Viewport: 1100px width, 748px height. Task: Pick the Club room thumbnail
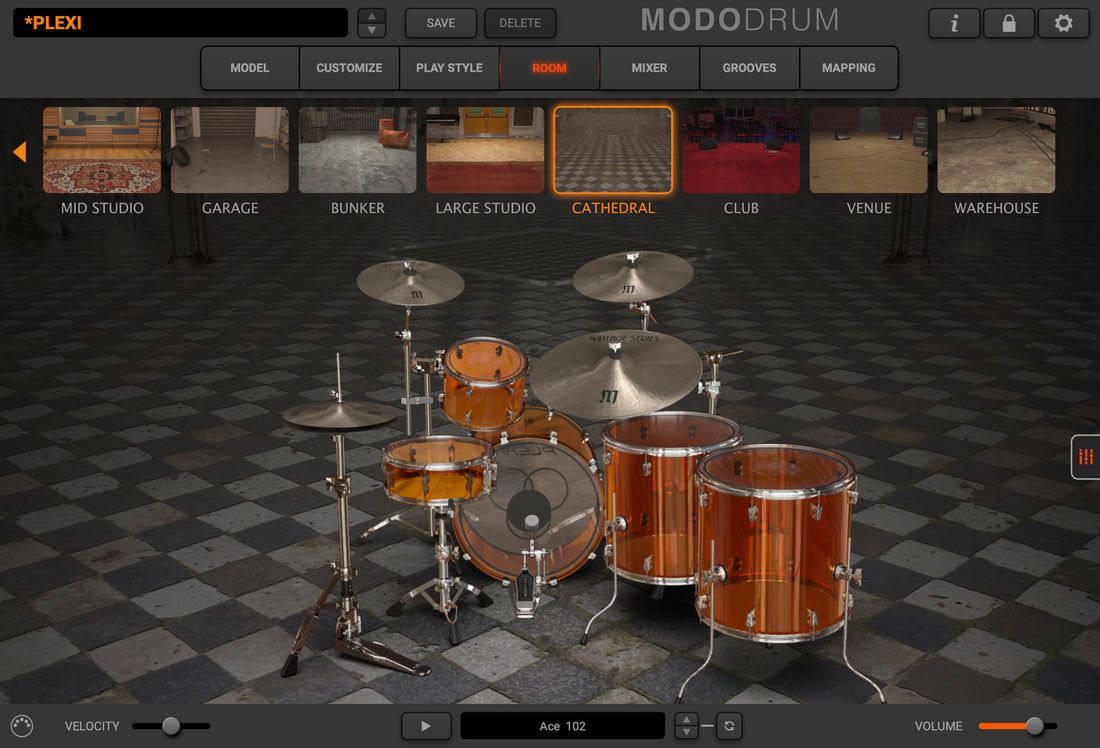coord(741,150)
